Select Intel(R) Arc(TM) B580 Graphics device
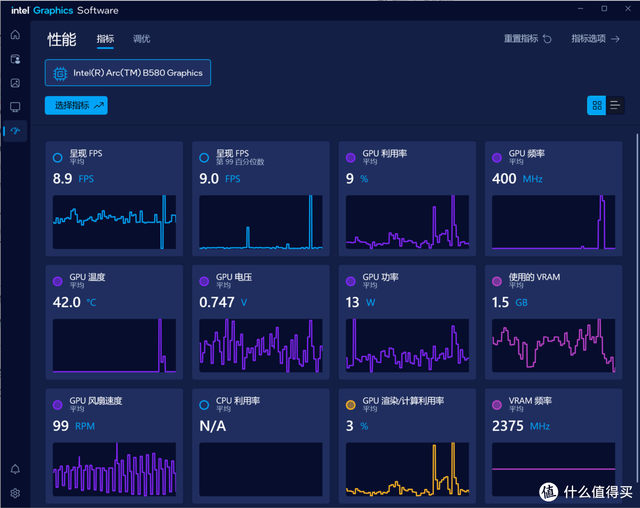This screenshot has width=640, height=508. coord(128,73)
